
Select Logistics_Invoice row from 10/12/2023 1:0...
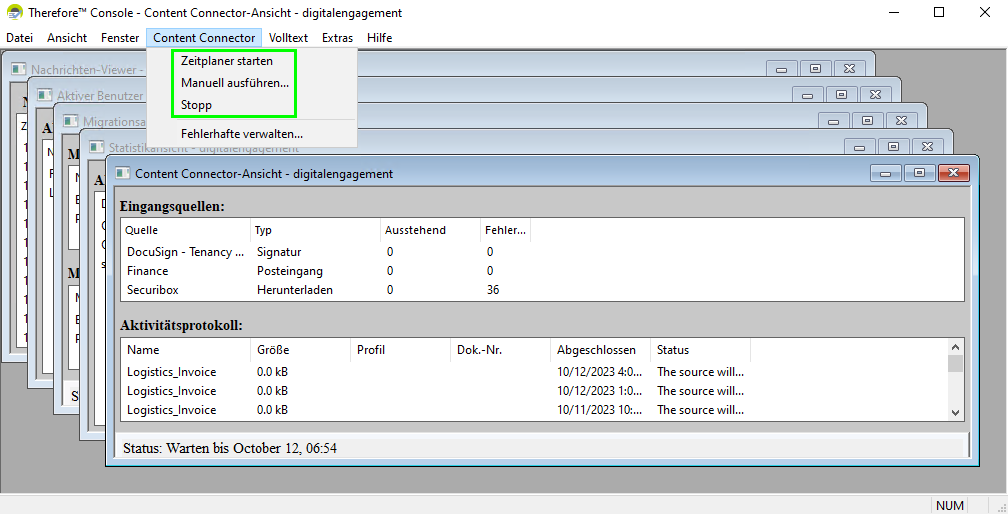(x=534, y=391)
